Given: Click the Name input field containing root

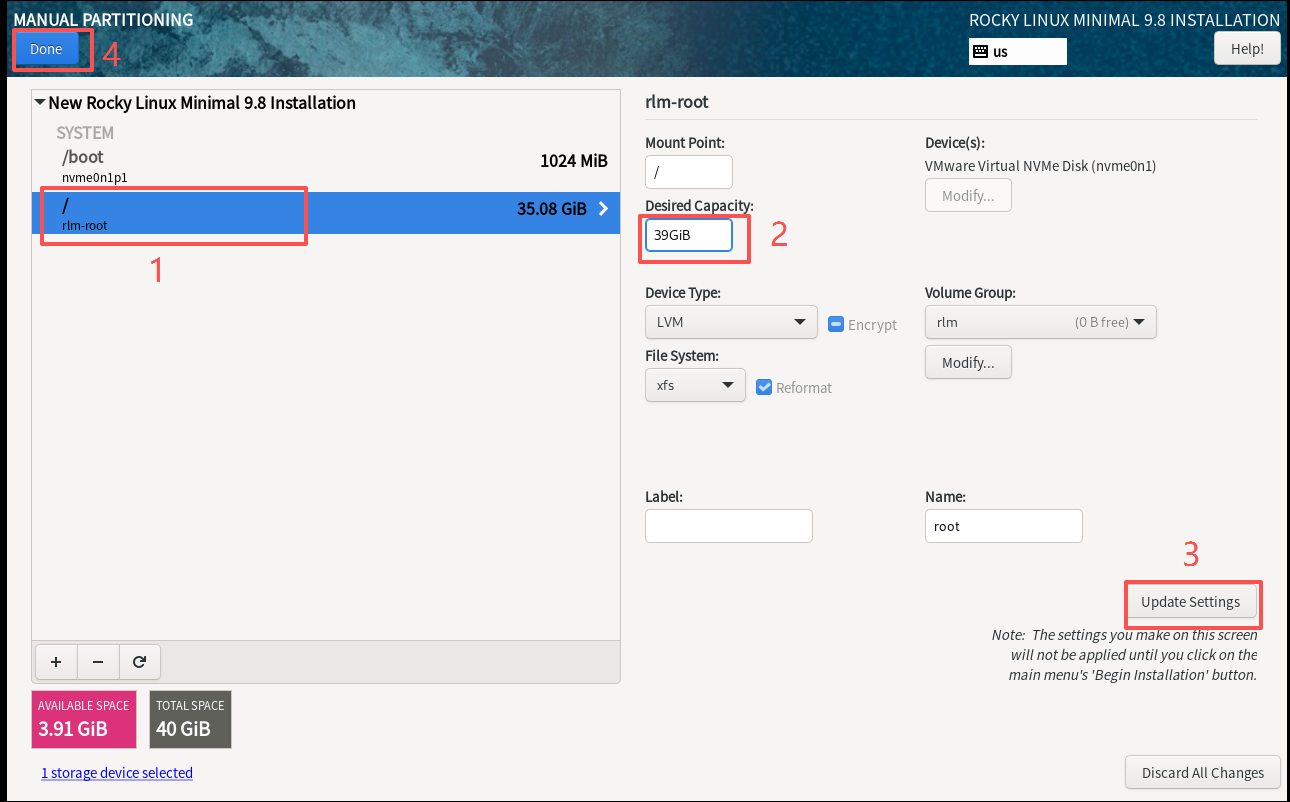Looking at the screenshot, I should point(1004,526).
